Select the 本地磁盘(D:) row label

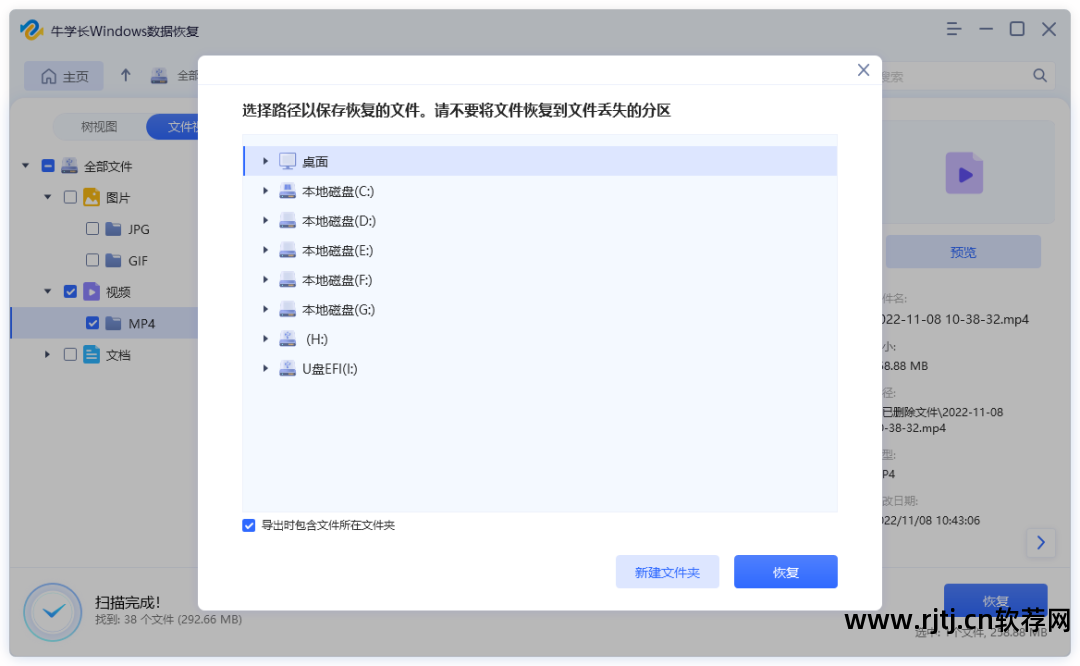click(339, 221)
